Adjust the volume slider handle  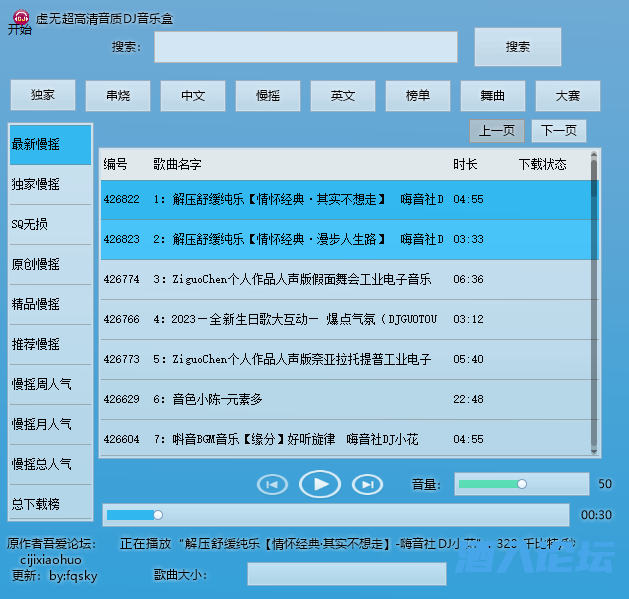[x=521, y=484]
